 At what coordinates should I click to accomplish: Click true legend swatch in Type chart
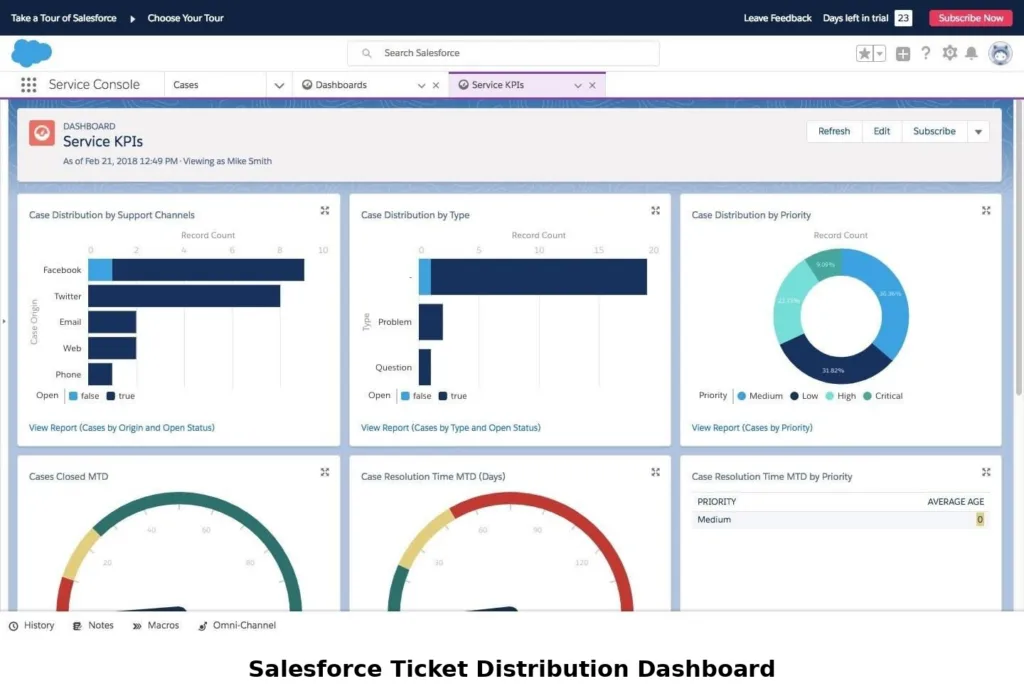point(443,396)
